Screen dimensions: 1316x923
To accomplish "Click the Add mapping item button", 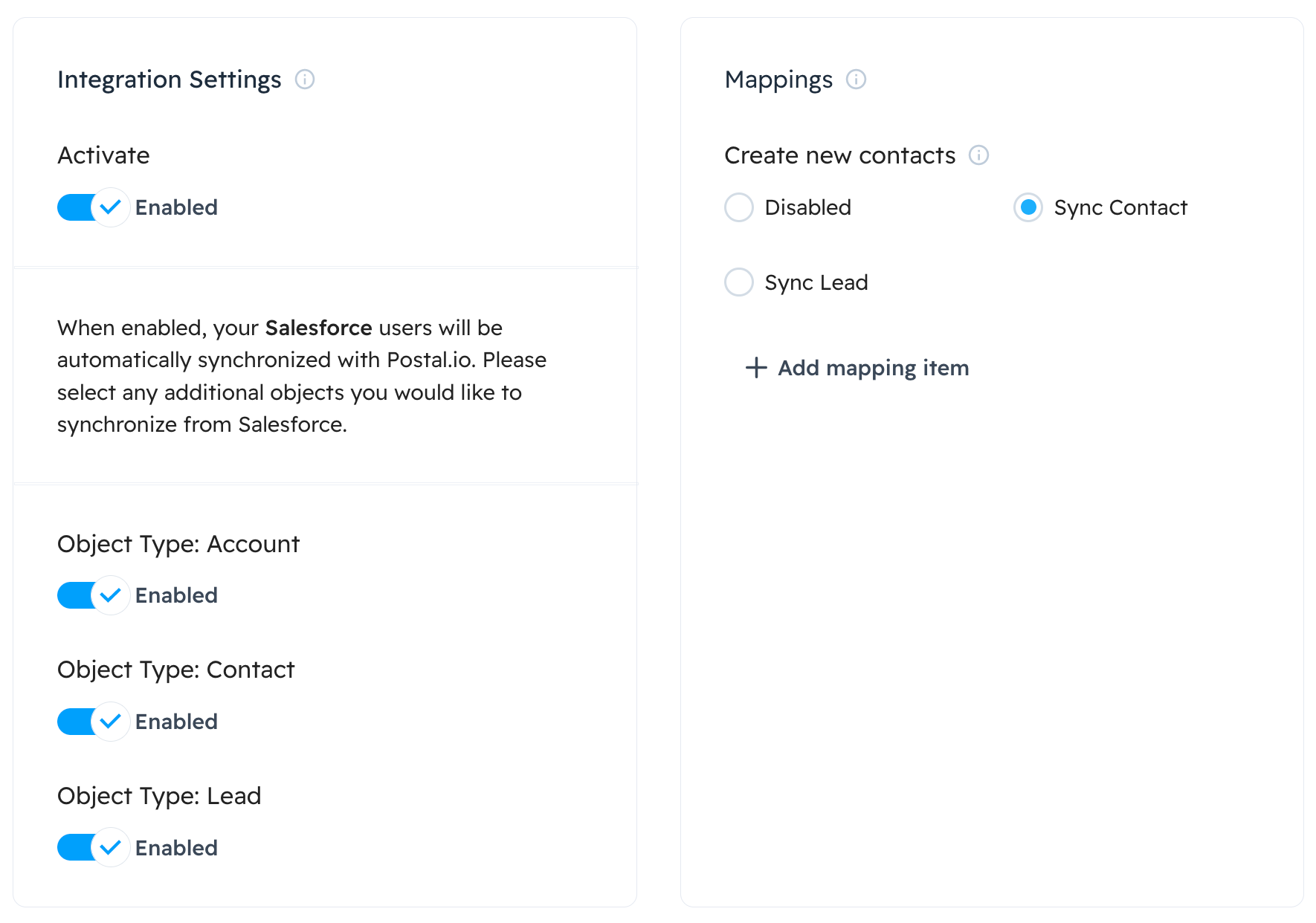I will tap(873, 368).
